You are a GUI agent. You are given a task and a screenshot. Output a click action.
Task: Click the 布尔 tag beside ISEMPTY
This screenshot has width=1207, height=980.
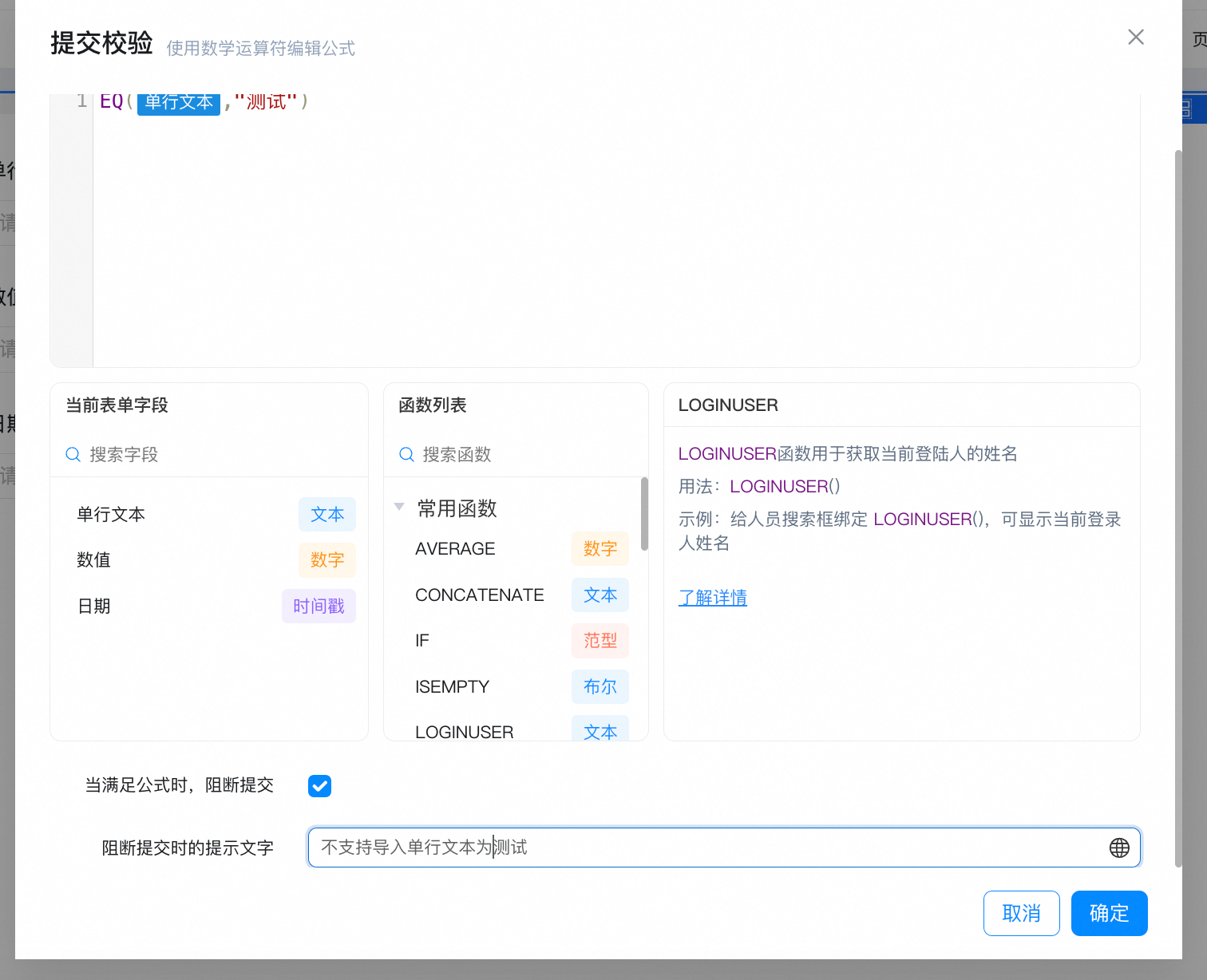point(600,687)
